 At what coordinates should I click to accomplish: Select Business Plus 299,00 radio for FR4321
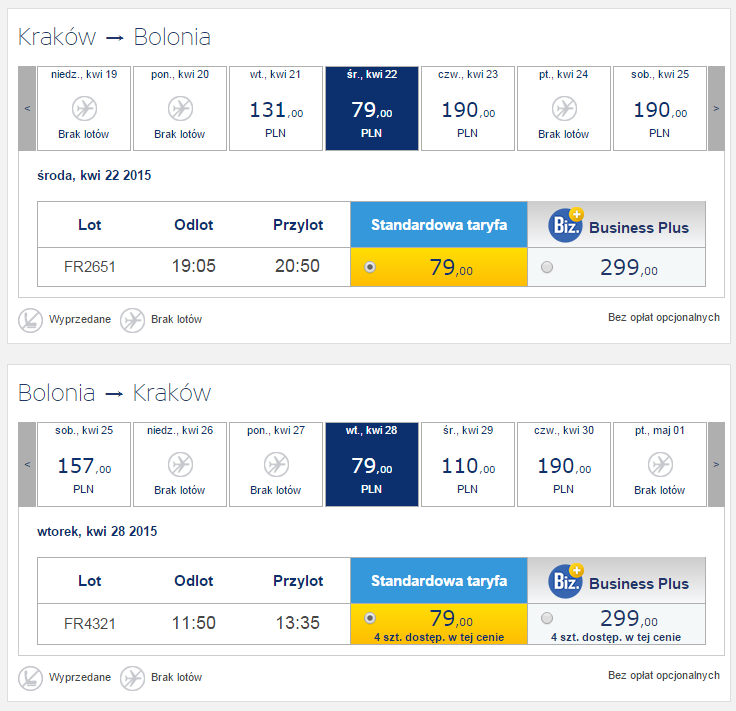pos(547,618)
